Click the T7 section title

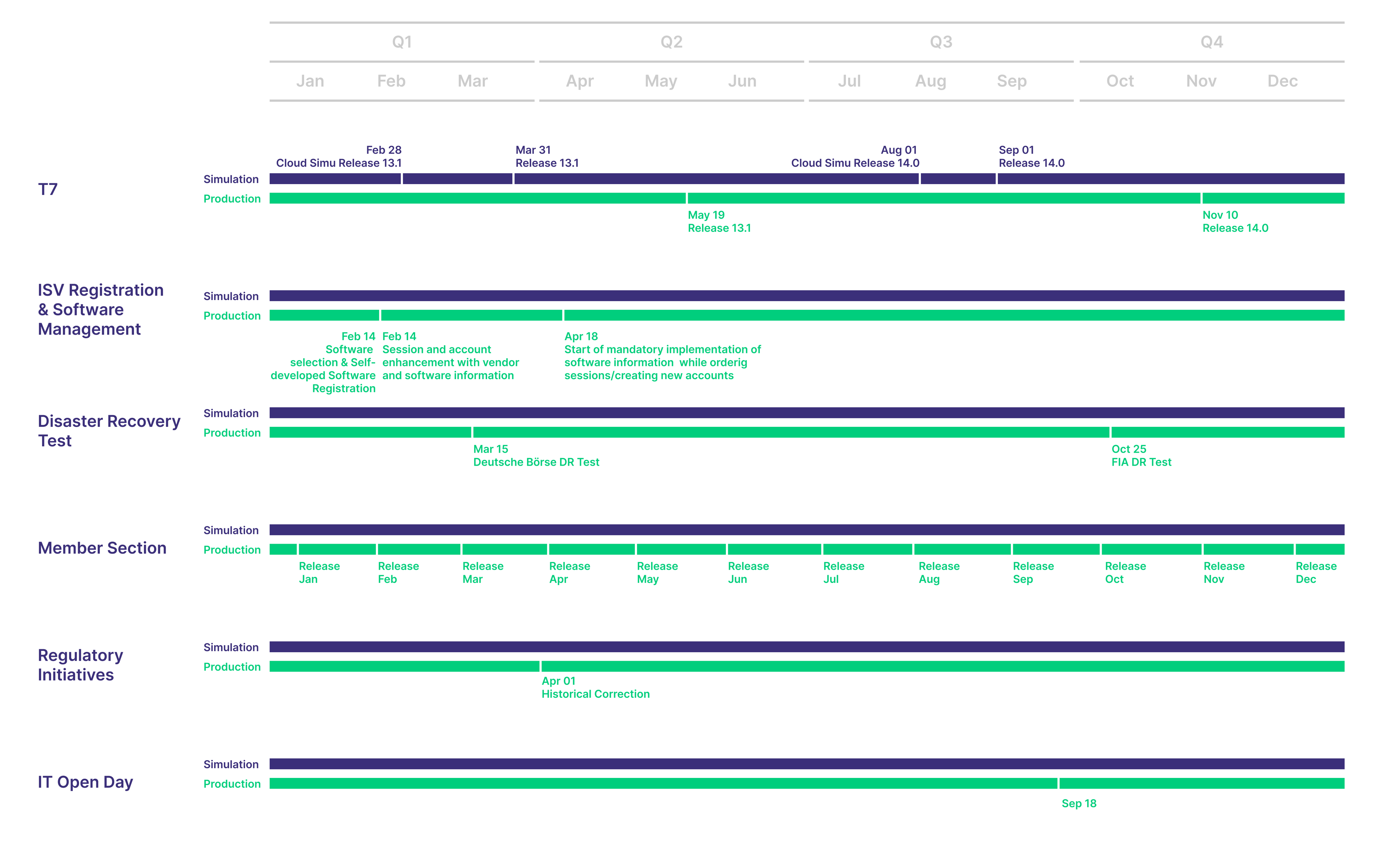click(48, 189)
